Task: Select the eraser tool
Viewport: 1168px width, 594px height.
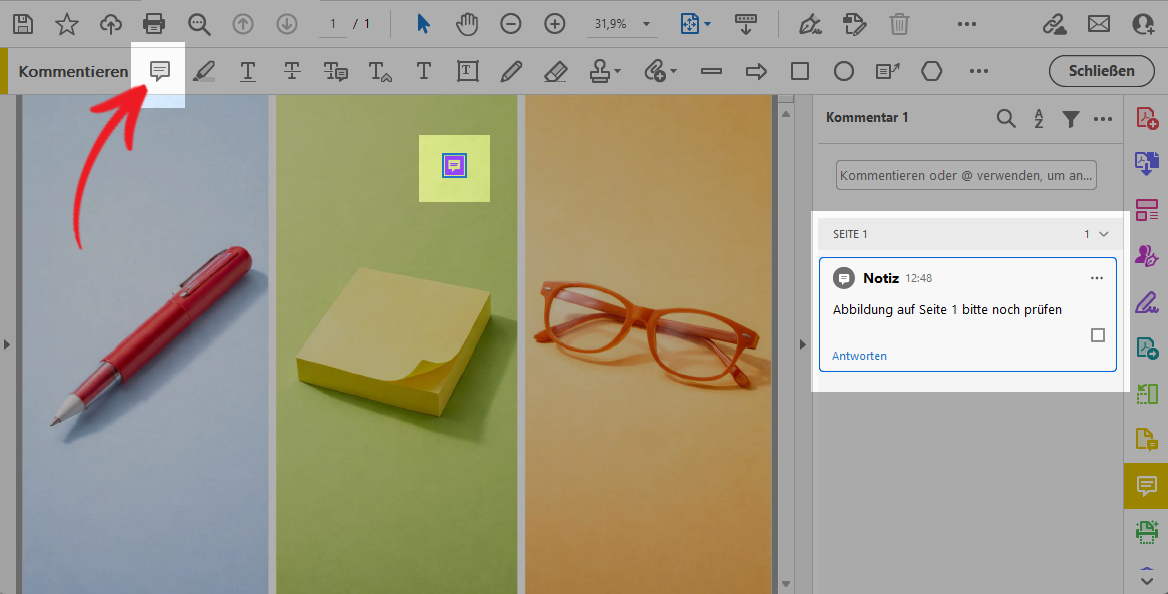Action: coord(555,71)
